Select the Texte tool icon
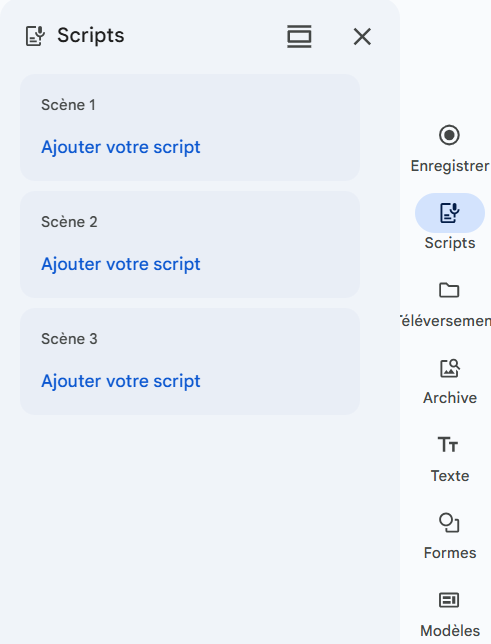Viewport: 491px width, 644px height. (x=448, y=445)
